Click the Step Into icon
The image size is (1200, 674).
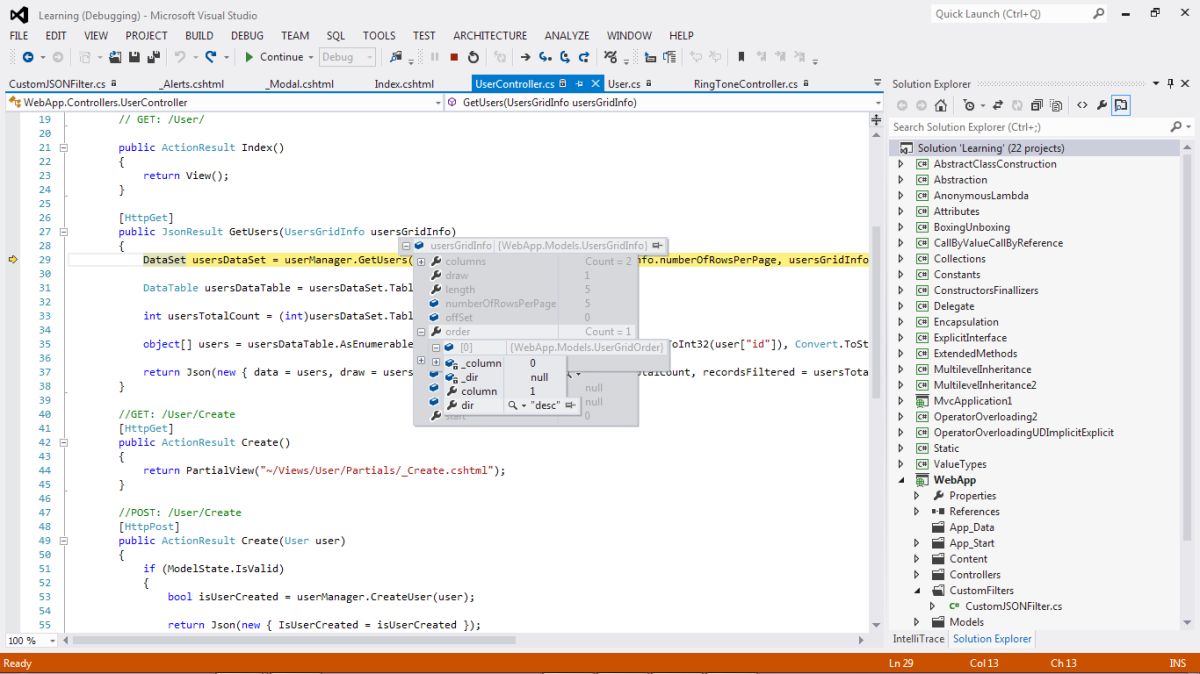[x=545, y=58]
